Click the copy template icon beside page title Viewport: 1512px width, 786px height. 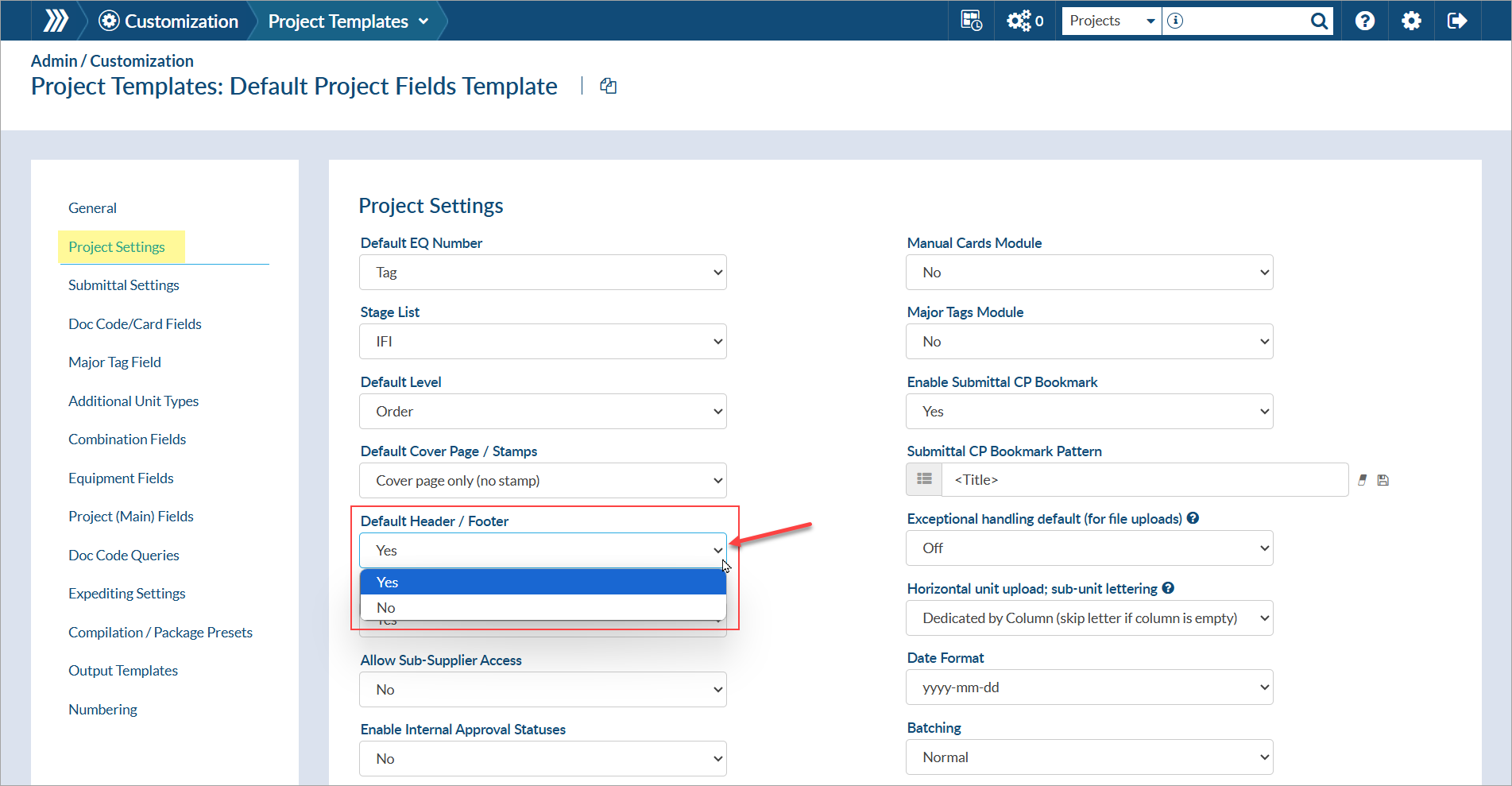tap(608, 86)
